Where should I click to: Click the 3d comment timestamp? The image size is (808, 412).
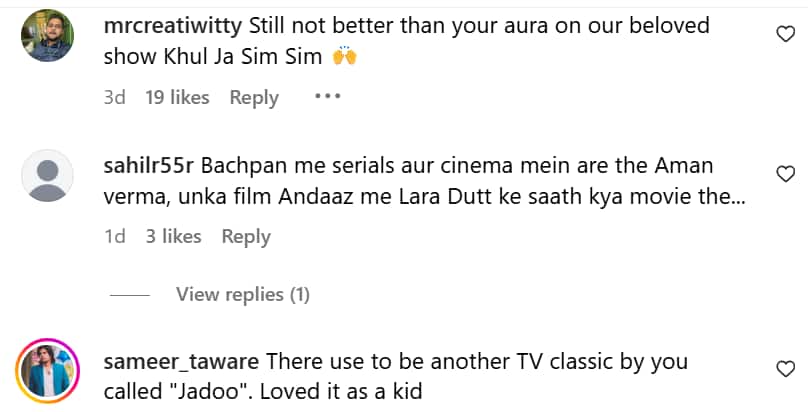114,97
